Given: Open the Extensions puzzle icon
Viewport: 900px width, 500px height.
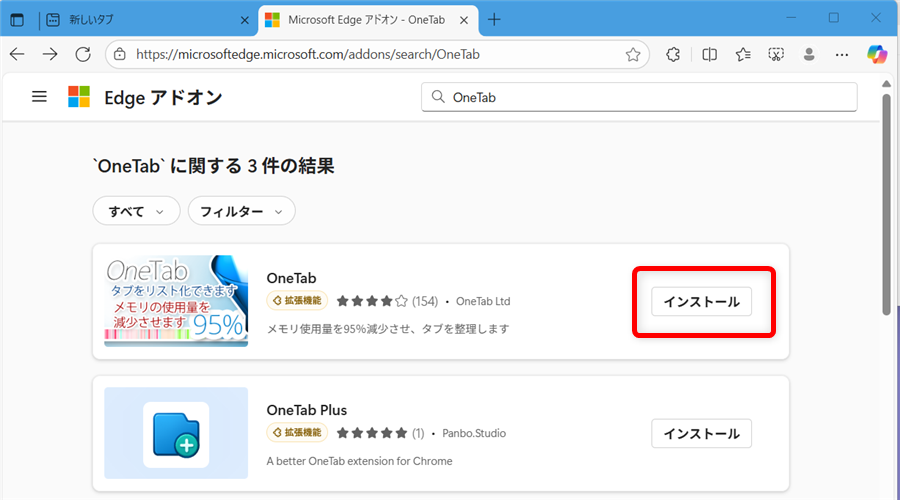Looking at the screenshot, I should [673, 55].
